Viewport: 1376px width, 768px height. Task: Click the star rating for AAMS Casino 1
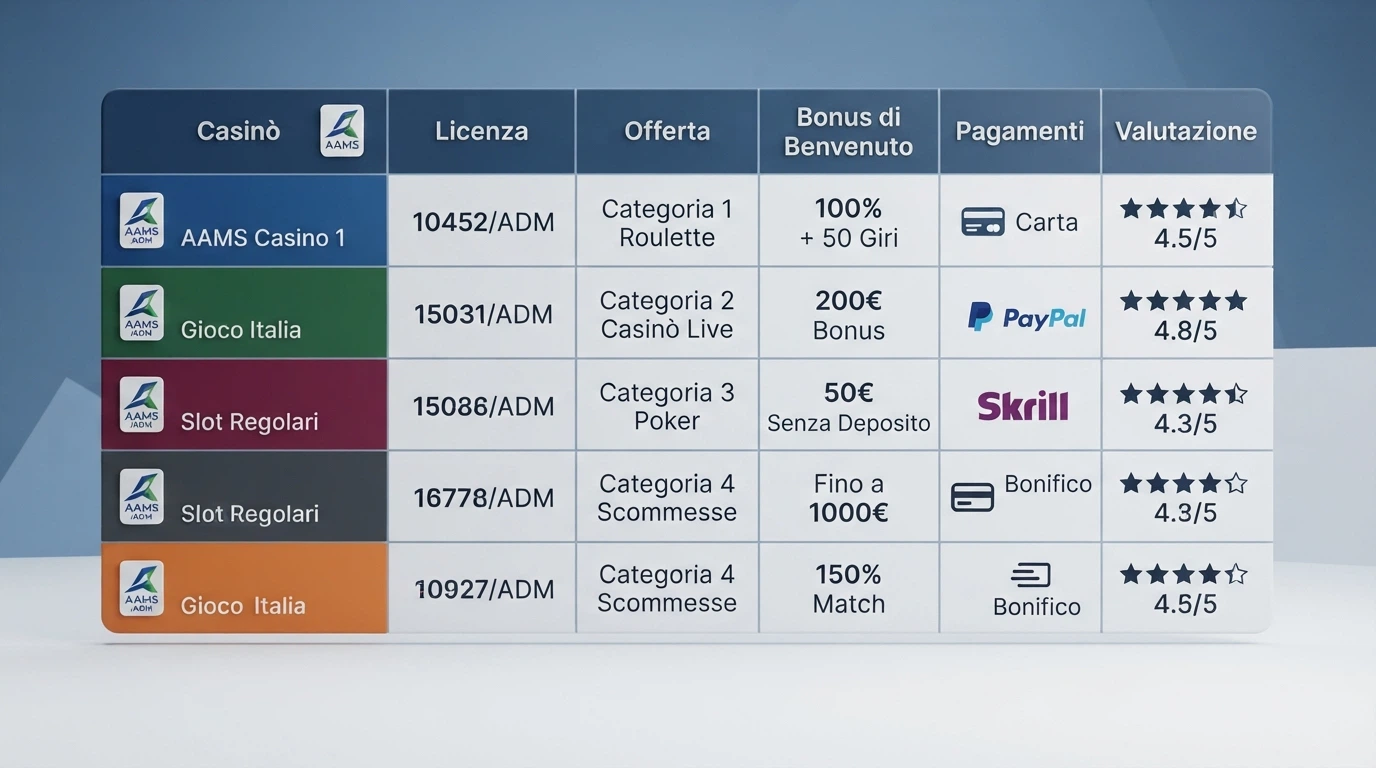[1184, 208]
